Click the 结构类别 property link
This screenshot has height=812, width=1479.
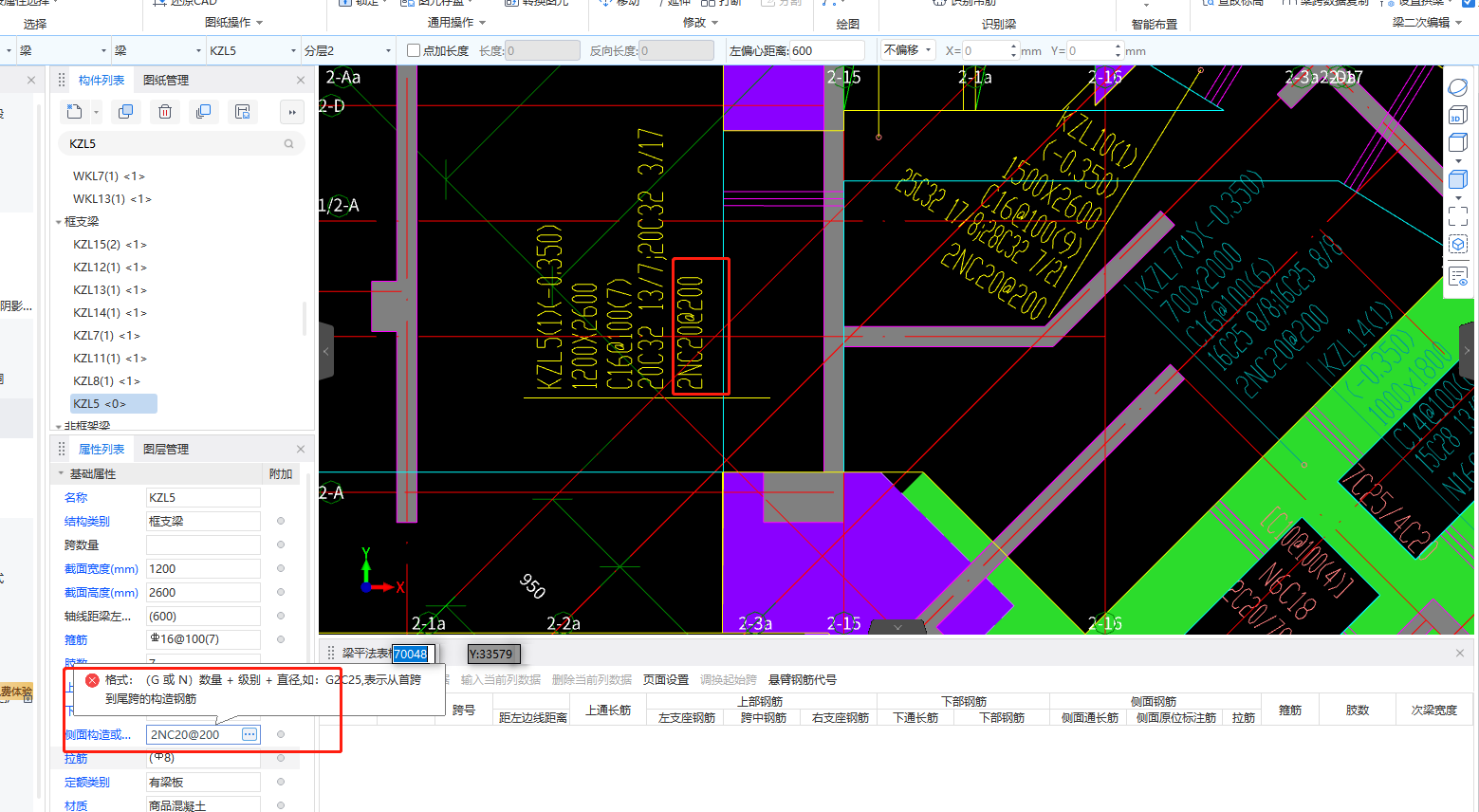click(86, 521)
